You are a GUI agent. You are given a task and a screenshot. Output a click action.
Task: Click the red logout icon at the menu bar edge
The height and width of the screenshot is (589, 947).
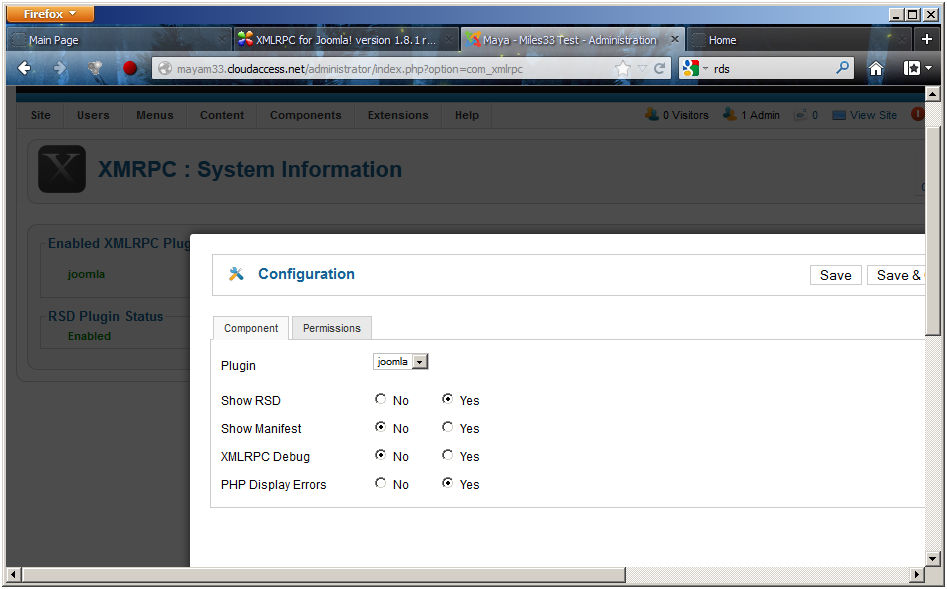point(917,114)
